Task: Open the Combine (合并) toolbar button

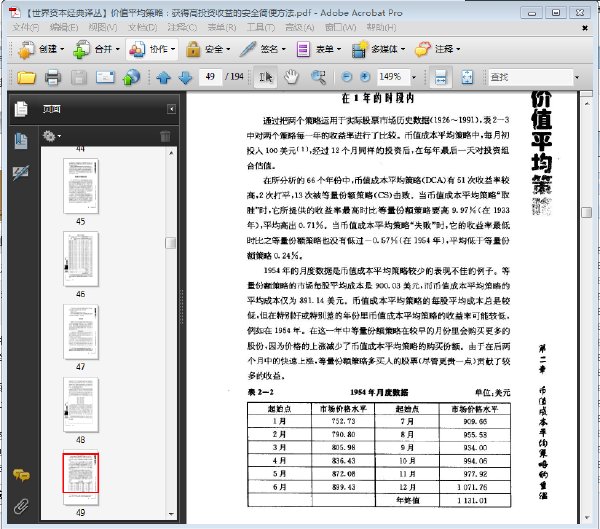Action: point(96,49)
